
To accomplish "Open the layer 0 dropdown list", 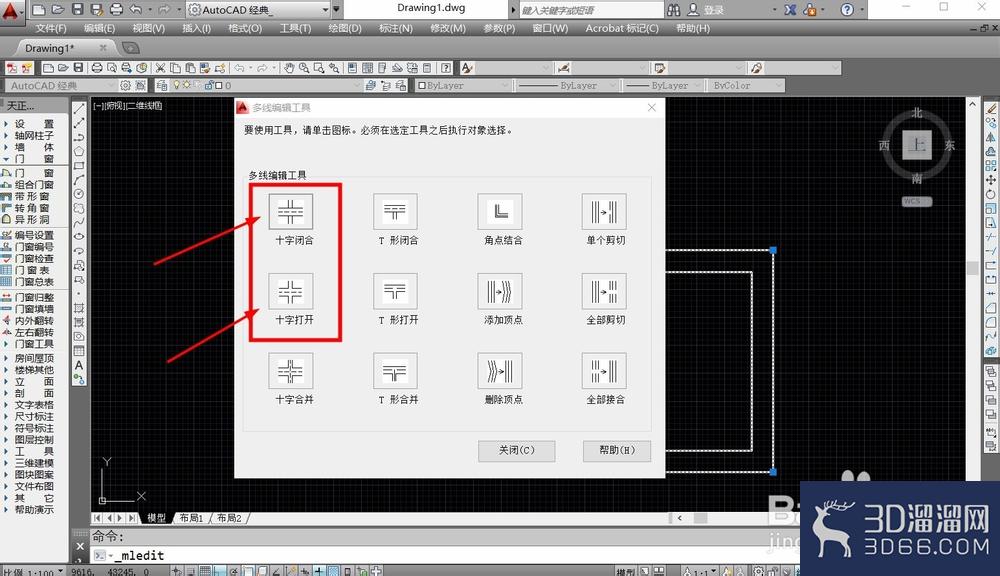I will tap(357, 85).
